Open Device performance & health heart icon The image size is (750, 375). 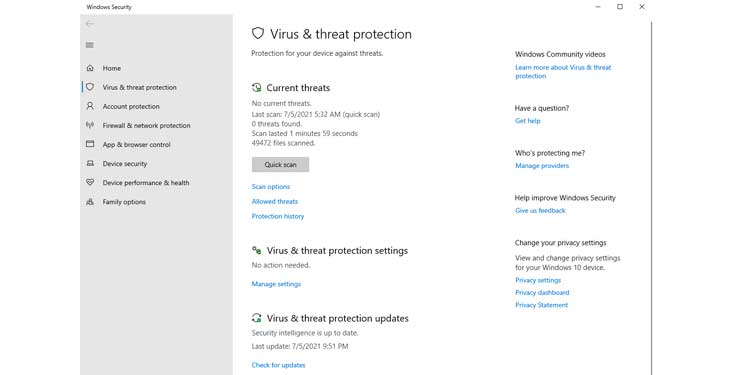coord(90,182)
